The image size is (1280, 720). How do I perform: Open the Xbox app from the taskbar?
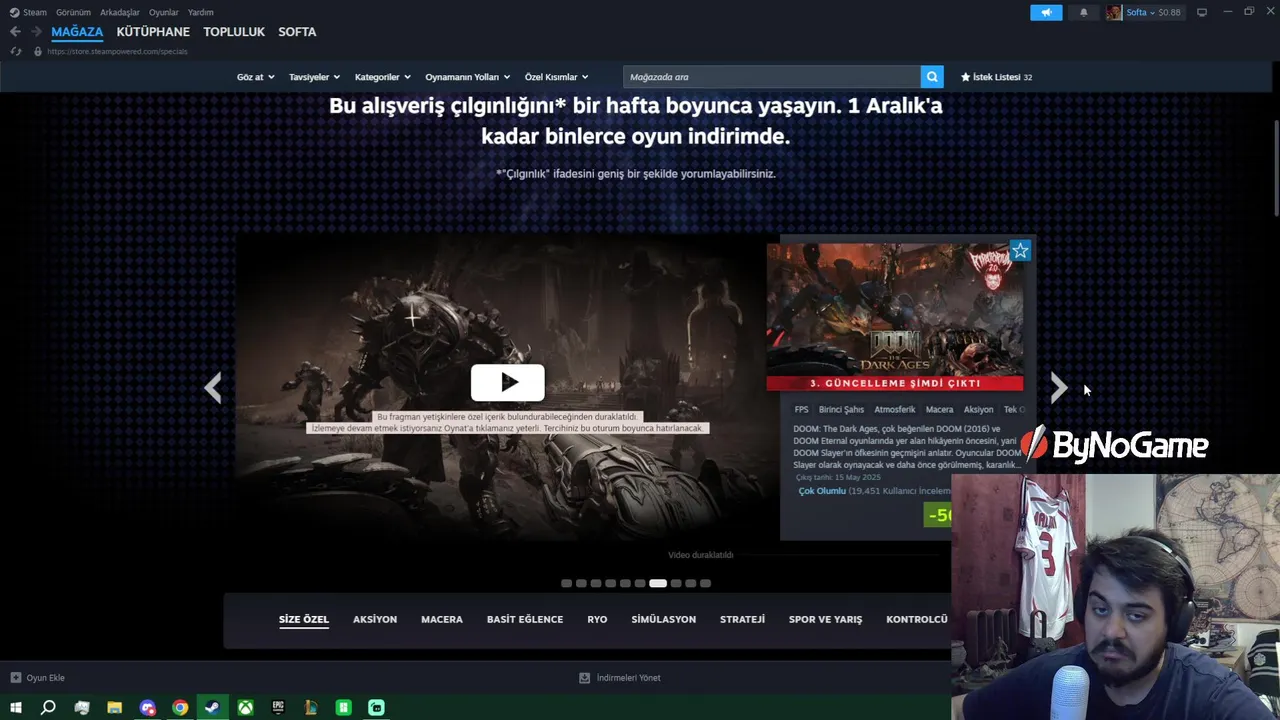[x=245, y=708]
